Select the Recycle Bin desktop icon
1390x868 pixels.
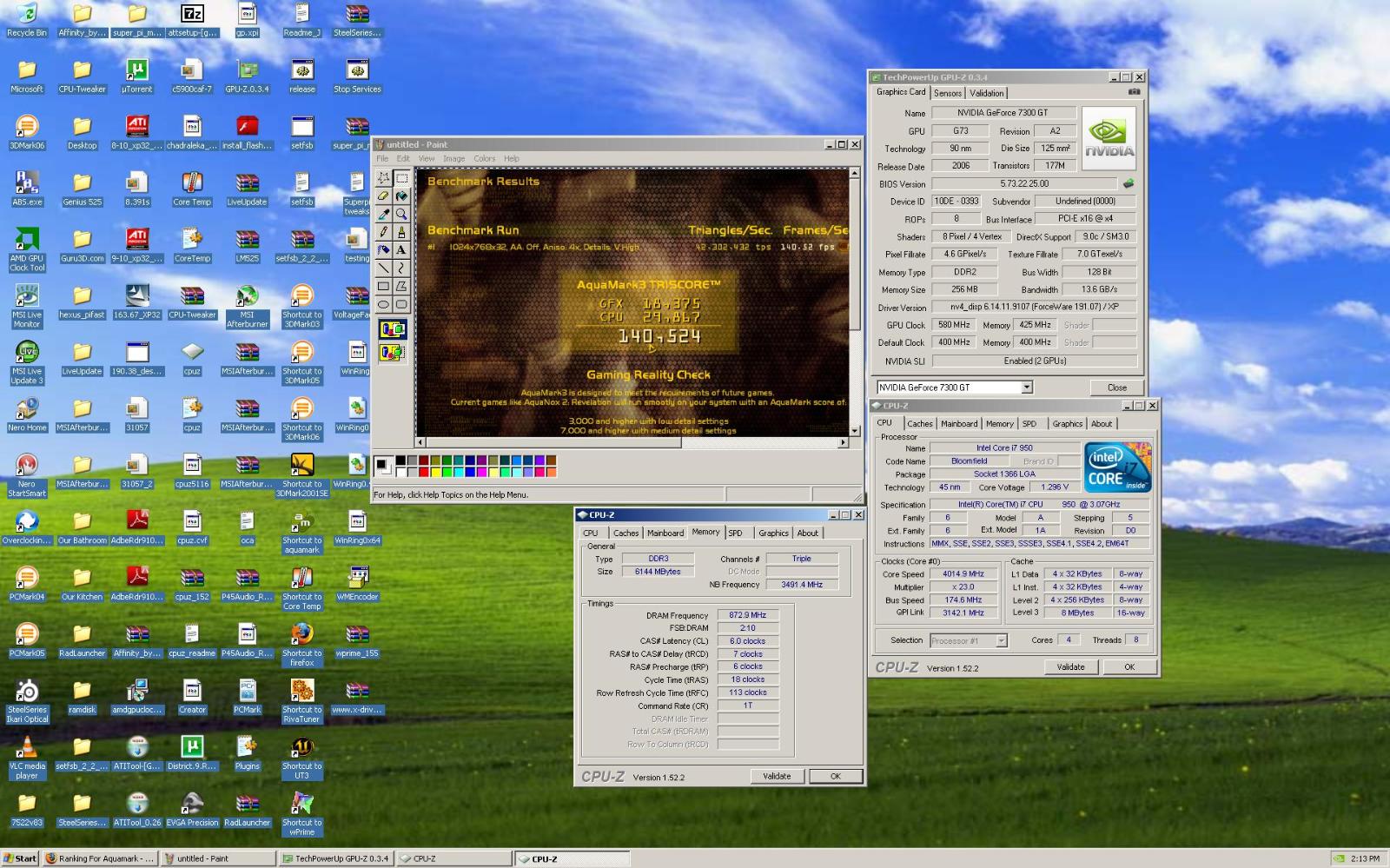click(x=27, y=21)
